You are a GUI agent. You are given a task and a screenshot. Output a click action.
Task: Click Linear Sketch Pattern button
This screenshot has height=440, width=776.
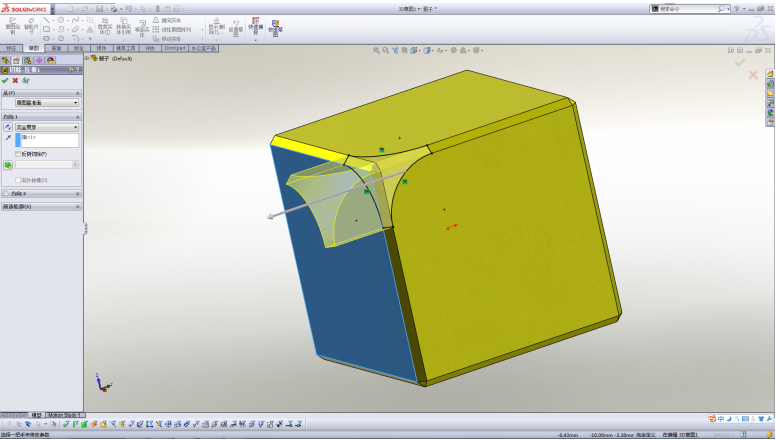[172, 29]
